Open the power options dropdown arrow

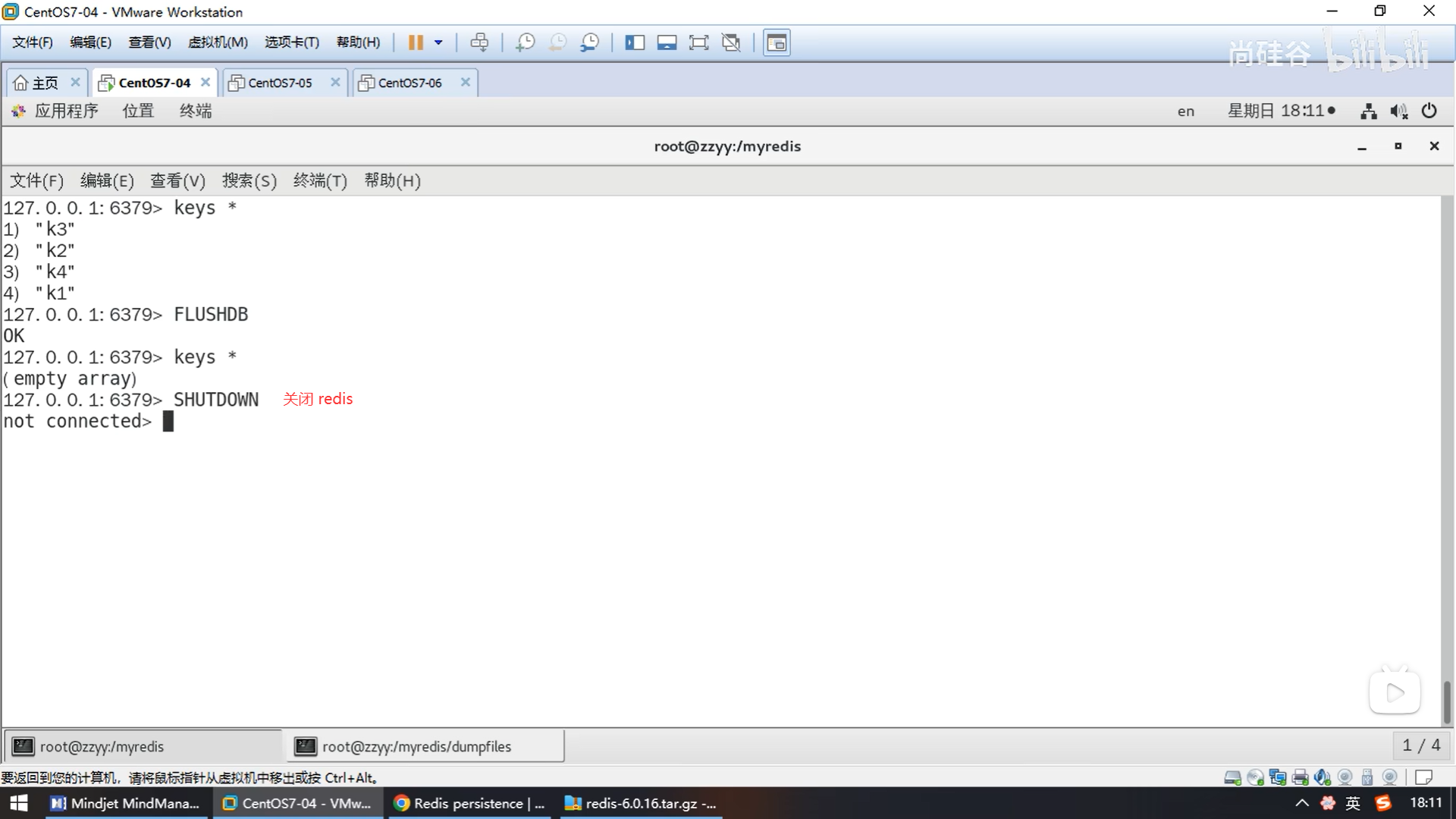438,42
